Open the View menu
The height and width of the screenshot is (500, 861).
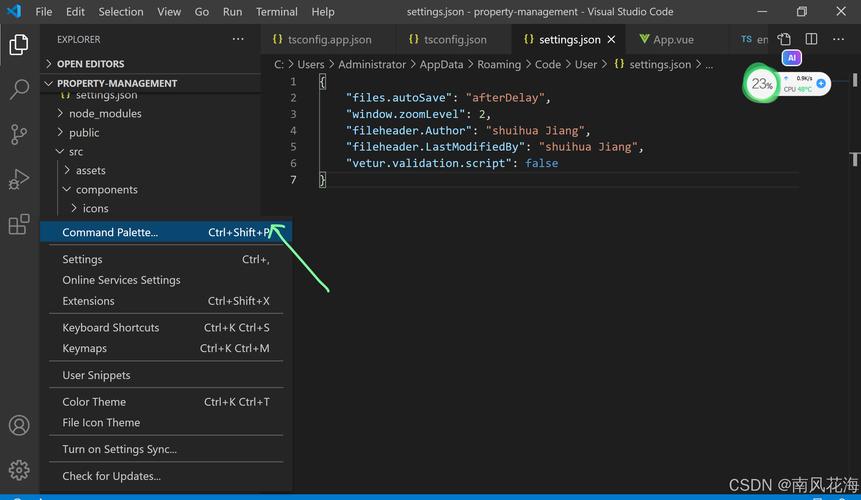(169, 12)
